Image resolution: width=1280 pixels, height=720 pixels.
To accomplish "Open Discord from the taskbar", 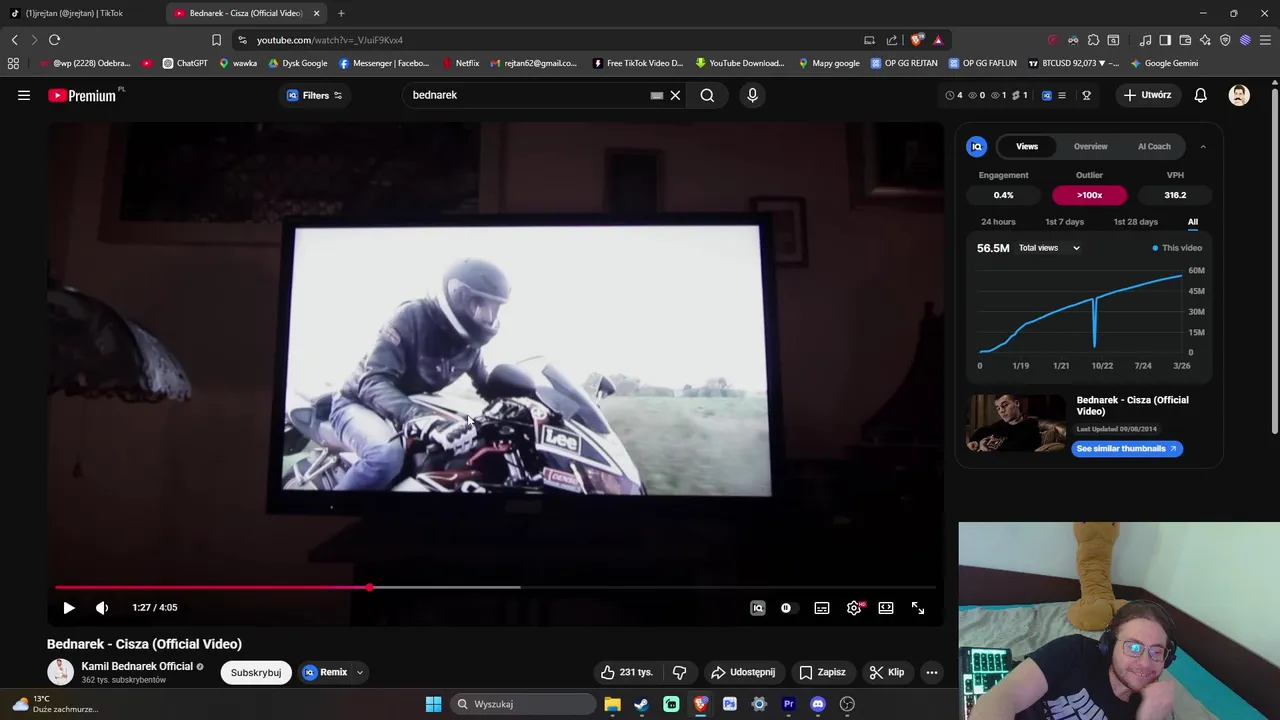I will pyautogui.click(x=818, y=704).
